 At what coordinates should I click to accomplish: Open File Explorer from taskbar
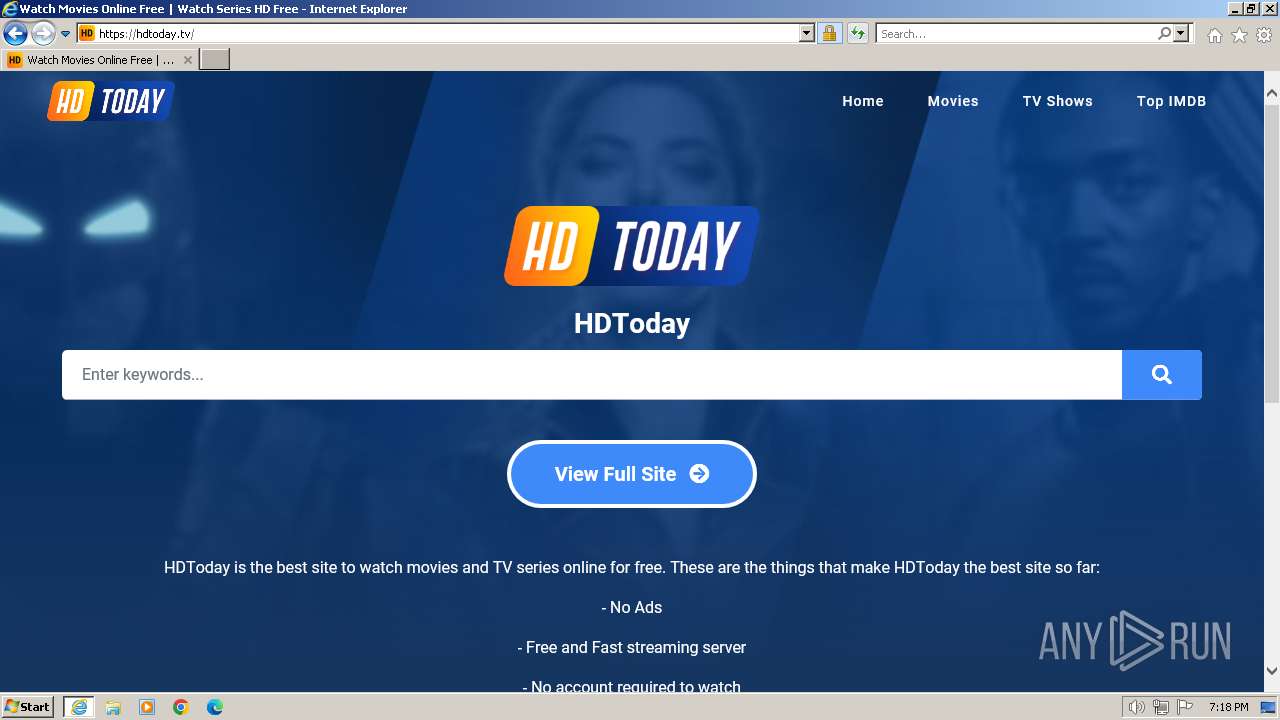point(113,707)
